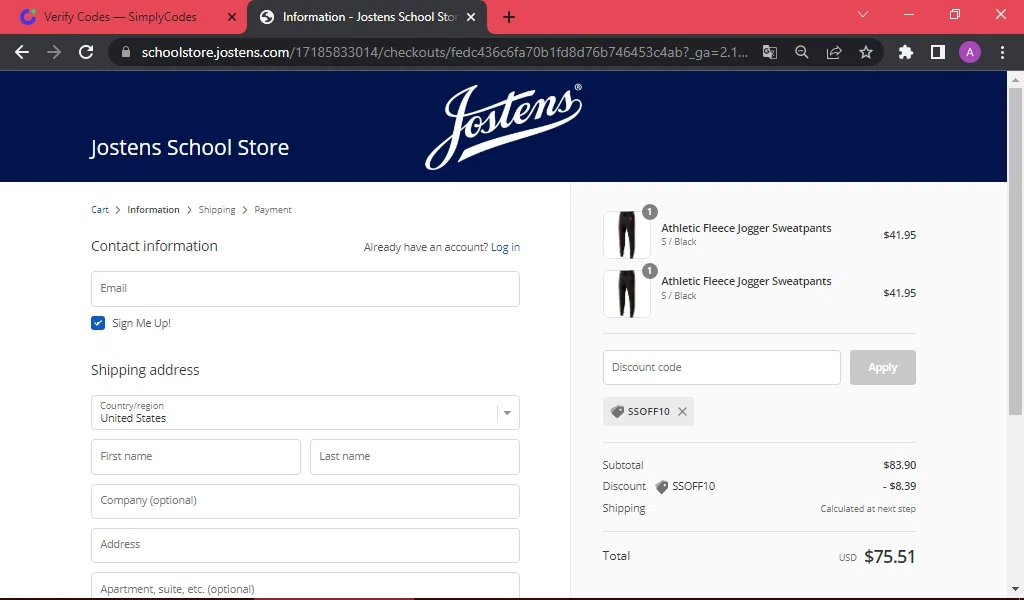Image resolution: width=1024 pixels, height=600 pixels.
Task: Click the tag icon beside Discount row
Action: (662, 486)
